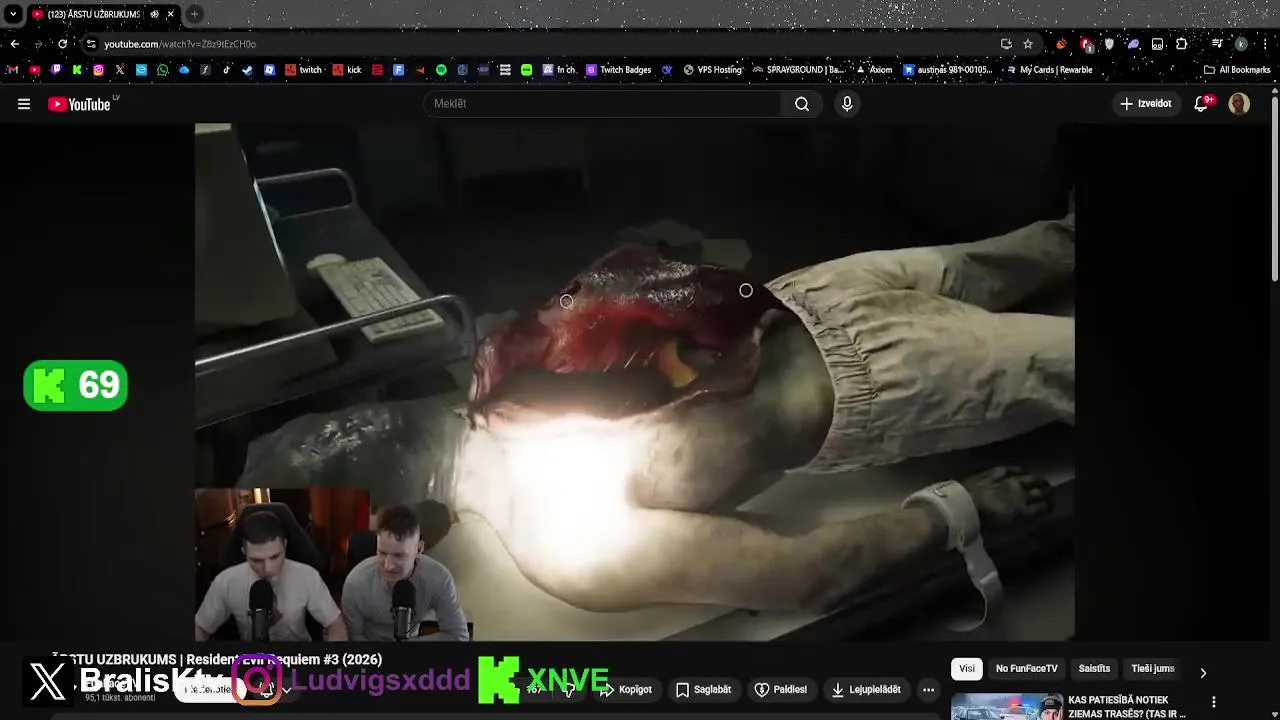Screen dimensions: 1280x720
Task: Select the Tieši jums filter chip
Action: tap(1152, 669)
